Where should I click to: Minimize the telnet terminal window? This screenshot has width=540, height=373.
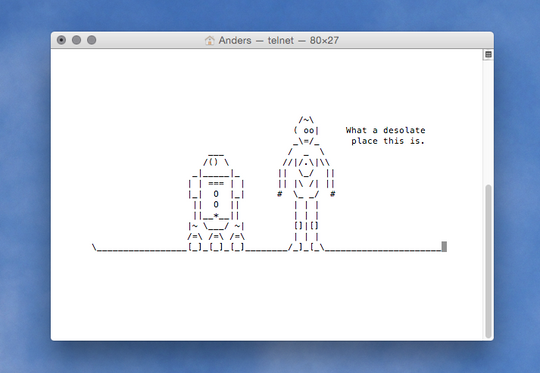coord(76,40)
